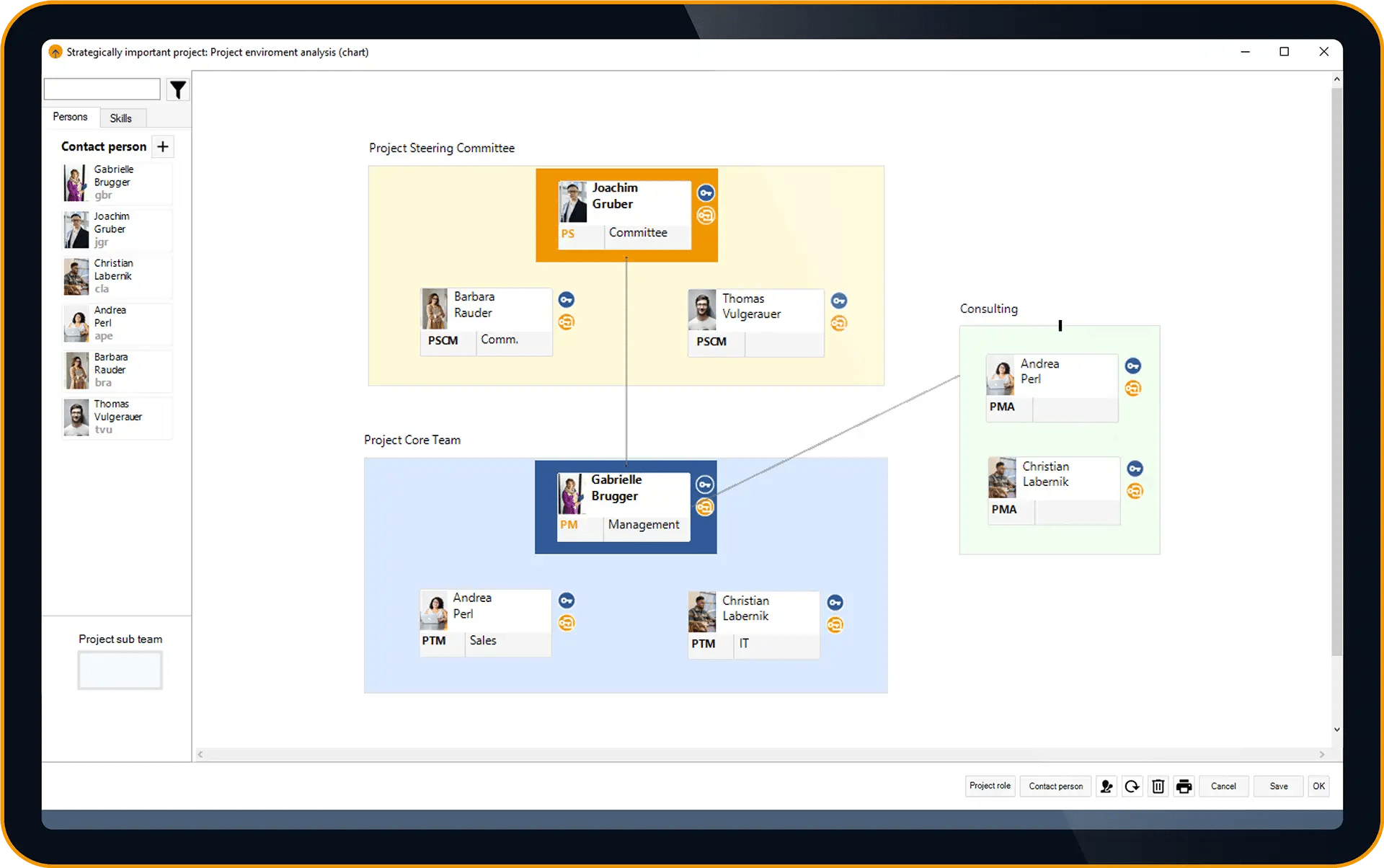Click the blue key icon beside Joachim Gruber
Image resolution: width=1384 pixels, height=868 pixels.
coord(706,193)
